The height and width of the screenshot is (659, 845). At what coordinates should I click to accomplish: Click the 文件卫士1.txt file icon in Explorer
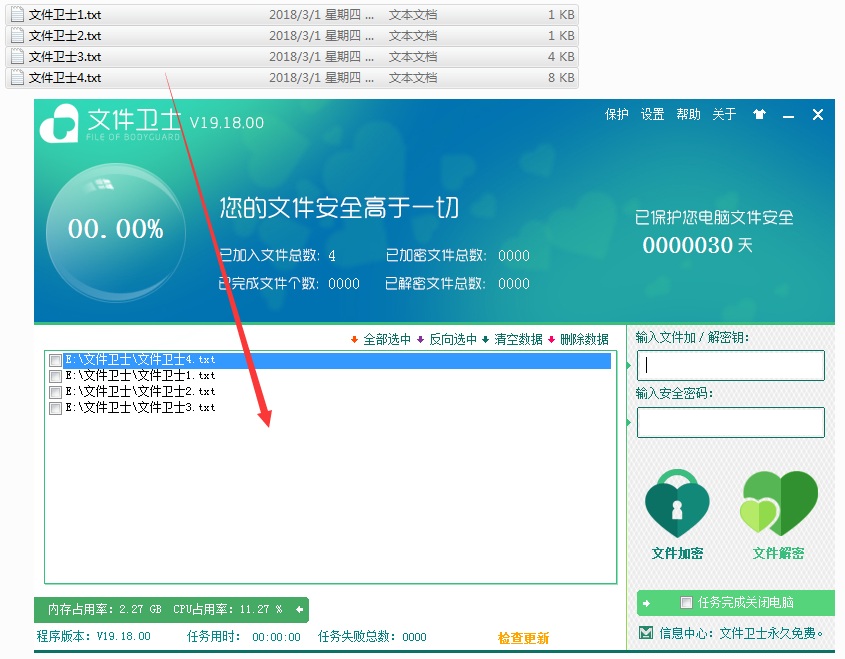tap(17, 14)
